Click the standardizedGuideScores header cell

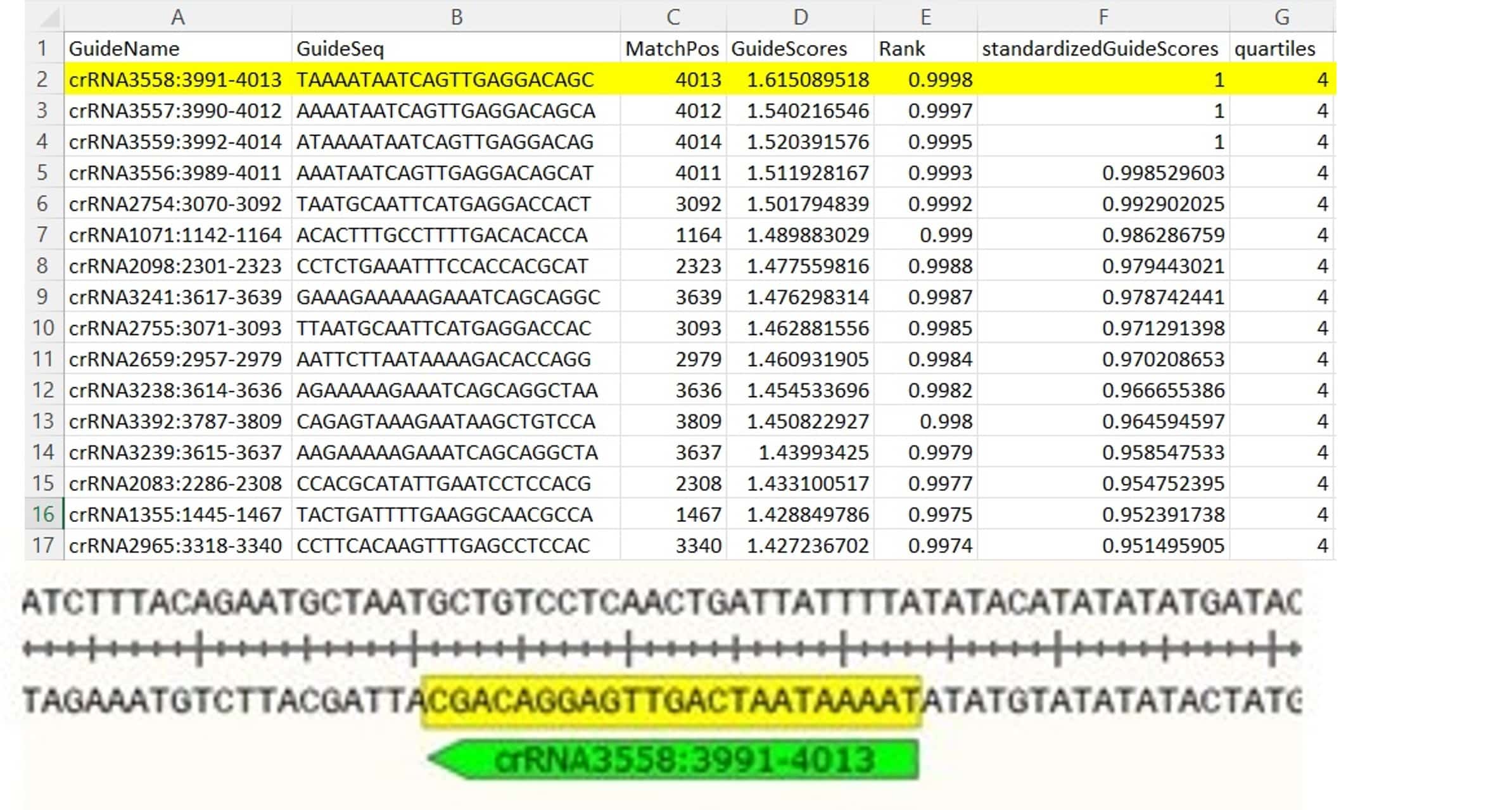pos(1103,48)
